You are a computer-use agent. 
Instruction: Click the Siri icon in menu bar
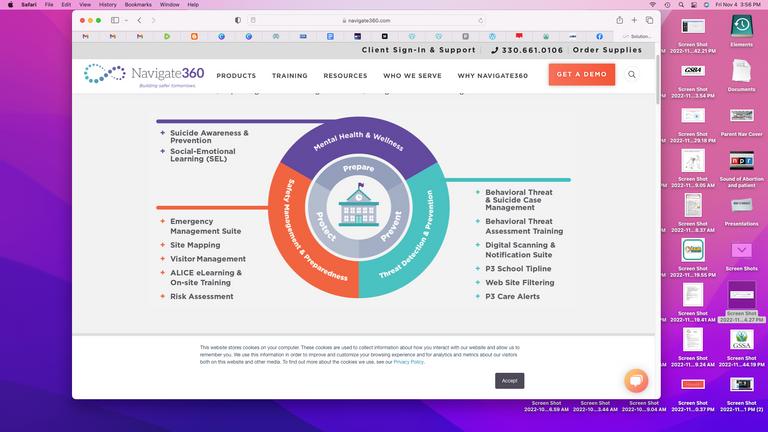click(706, 4)
